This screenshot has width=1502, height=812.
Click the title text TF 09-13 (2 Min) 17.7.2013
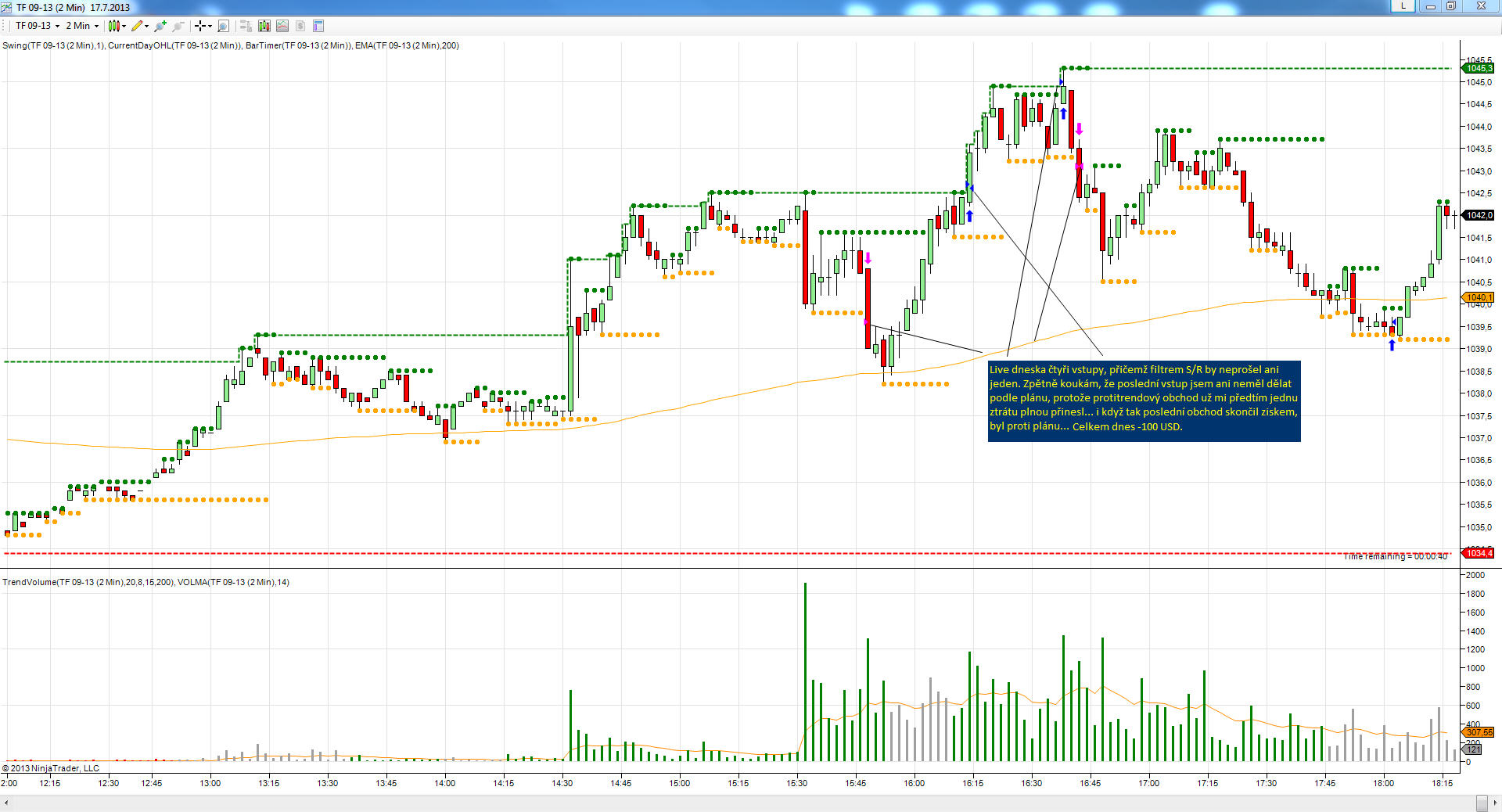pyautogui.click(x=74, y=7)
